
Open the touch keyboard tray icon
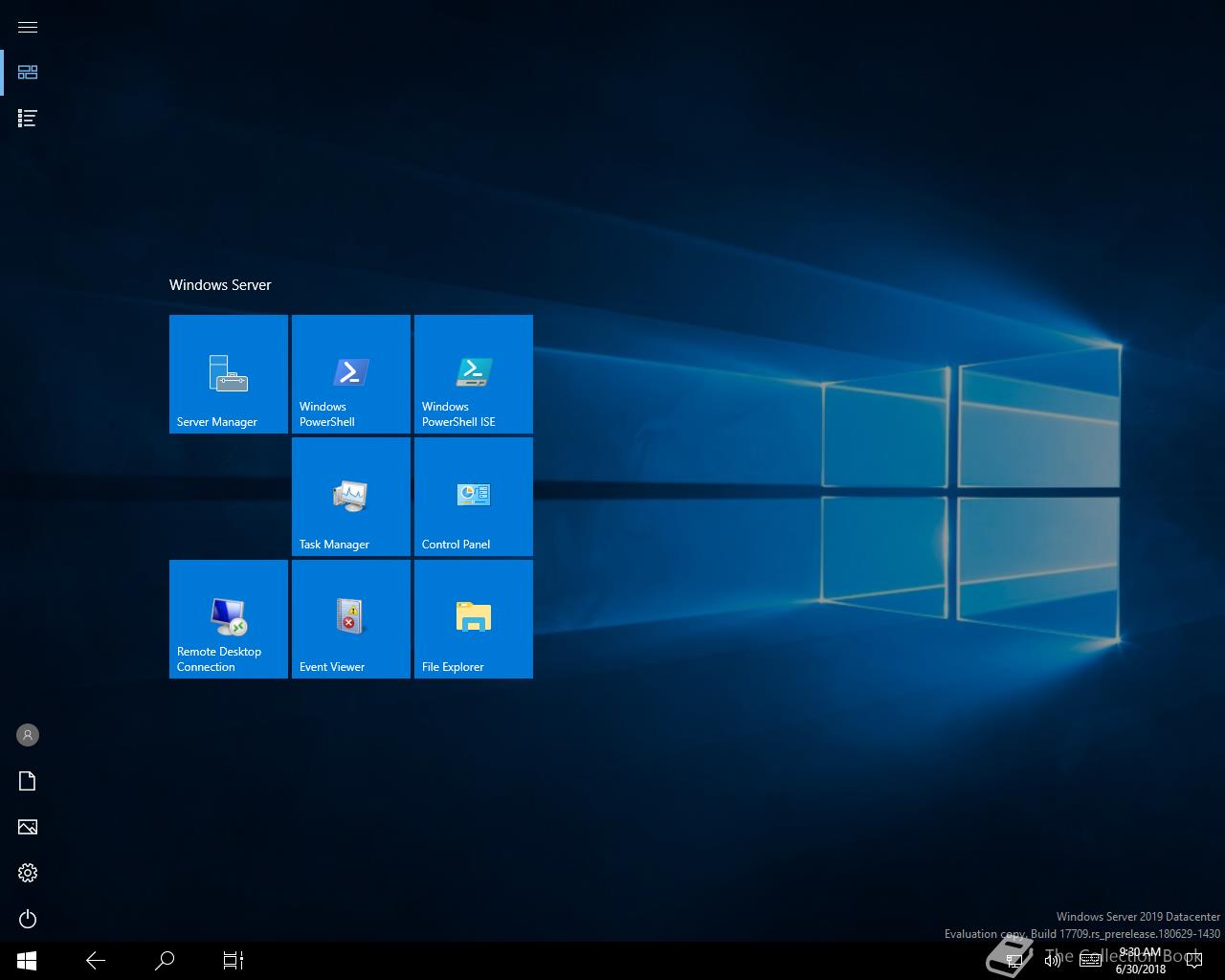pyautogui.click(x=1091, y=961)
